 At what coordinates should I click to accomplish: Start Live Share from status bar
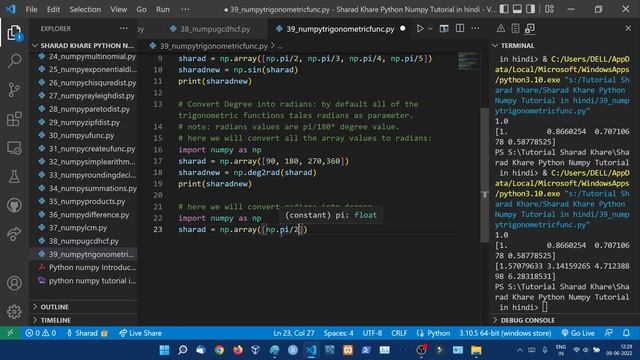(140, 333)
